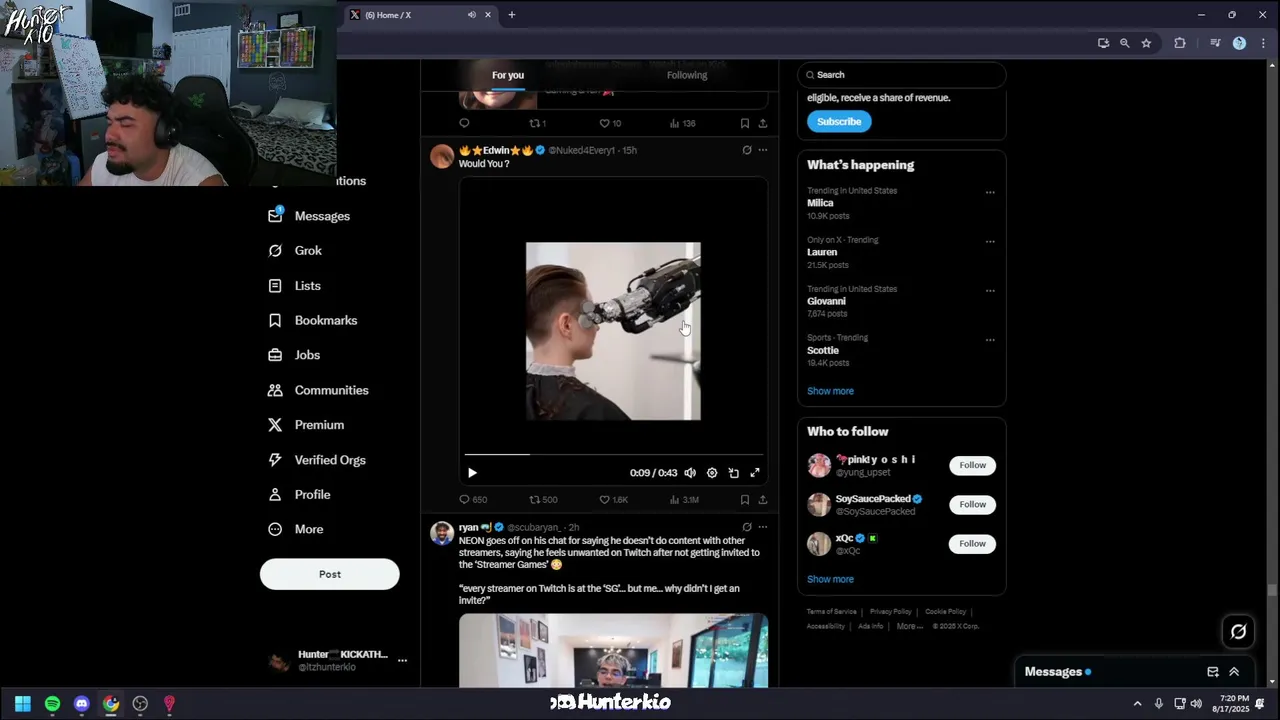Open the Milica trending topic
The image size is (1280, 720).
tap(820, 203)
